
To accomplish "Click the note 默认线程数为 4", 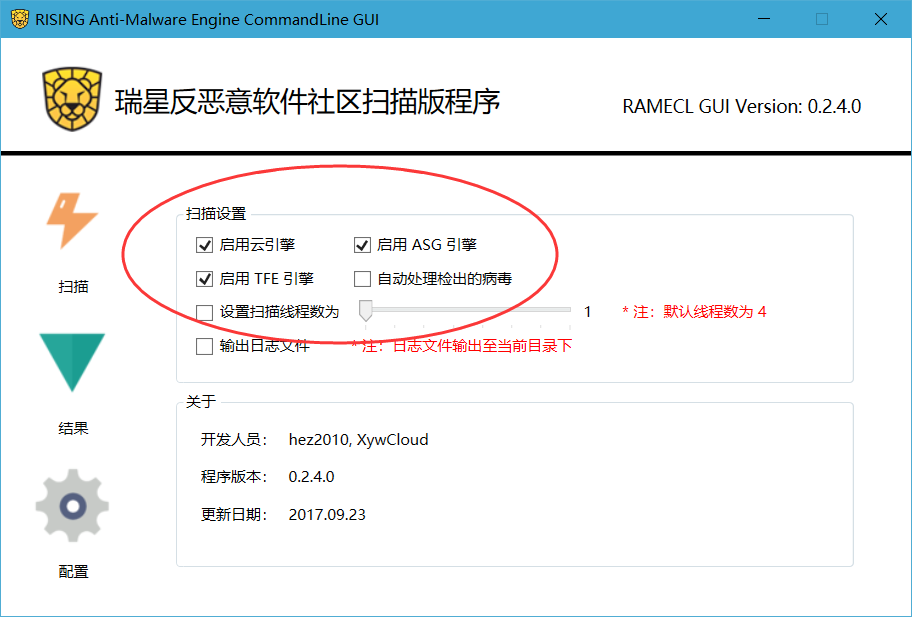I will (694, 312).
